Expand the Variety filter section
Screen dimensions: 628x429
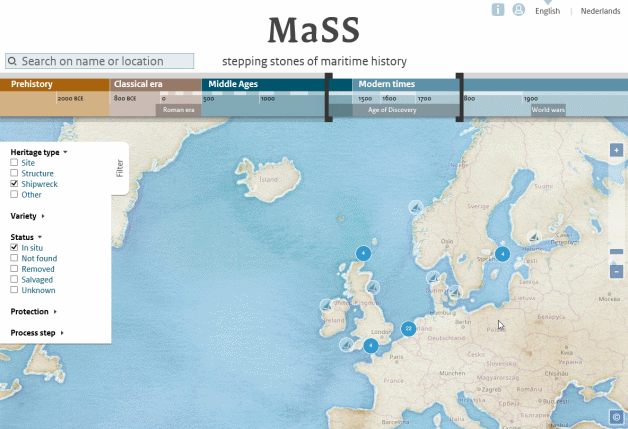pos(28,215)
